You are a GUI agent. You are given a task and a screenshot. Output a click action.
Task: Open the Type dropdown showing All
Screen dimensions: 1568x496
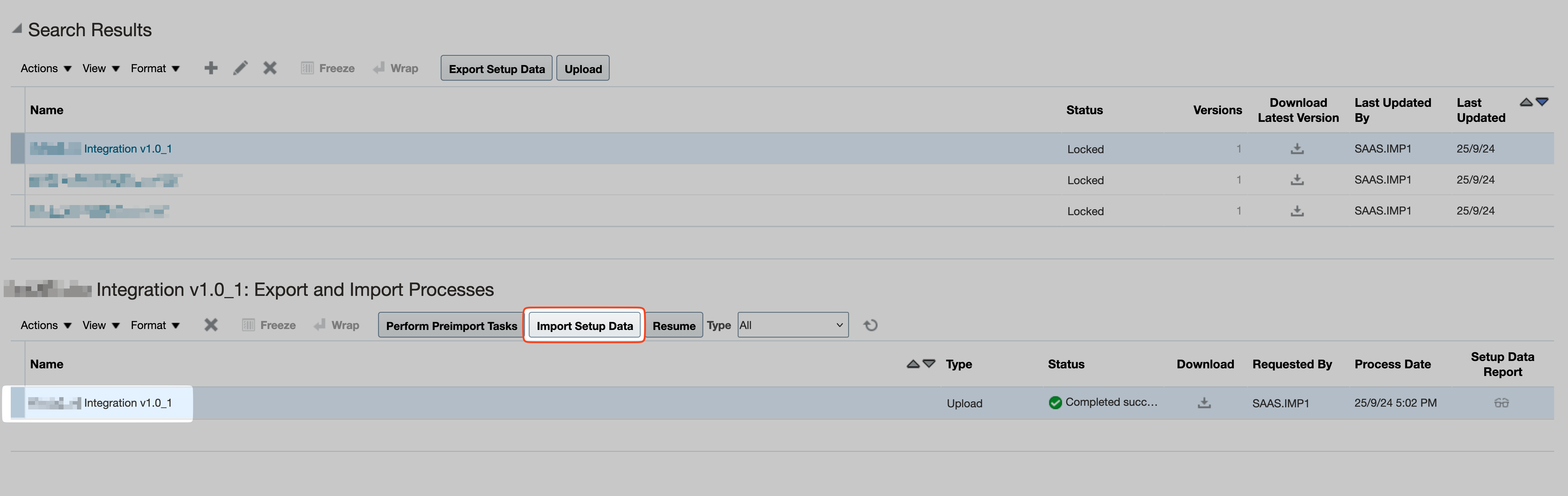(792, 325)
